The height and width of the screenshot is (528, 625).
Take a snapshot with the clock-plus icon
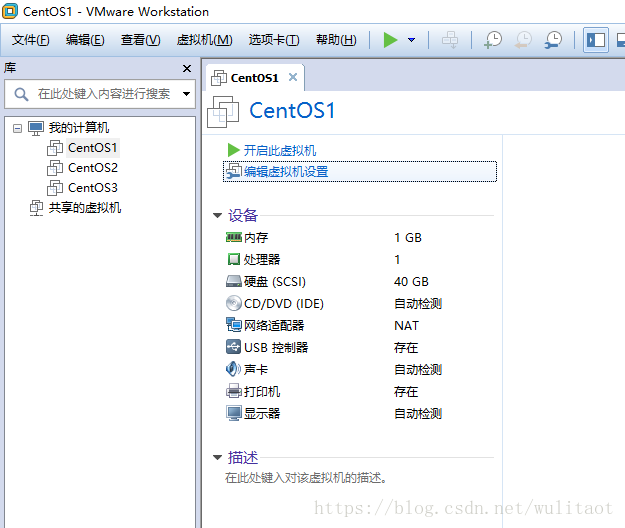[x=493, y=40]
